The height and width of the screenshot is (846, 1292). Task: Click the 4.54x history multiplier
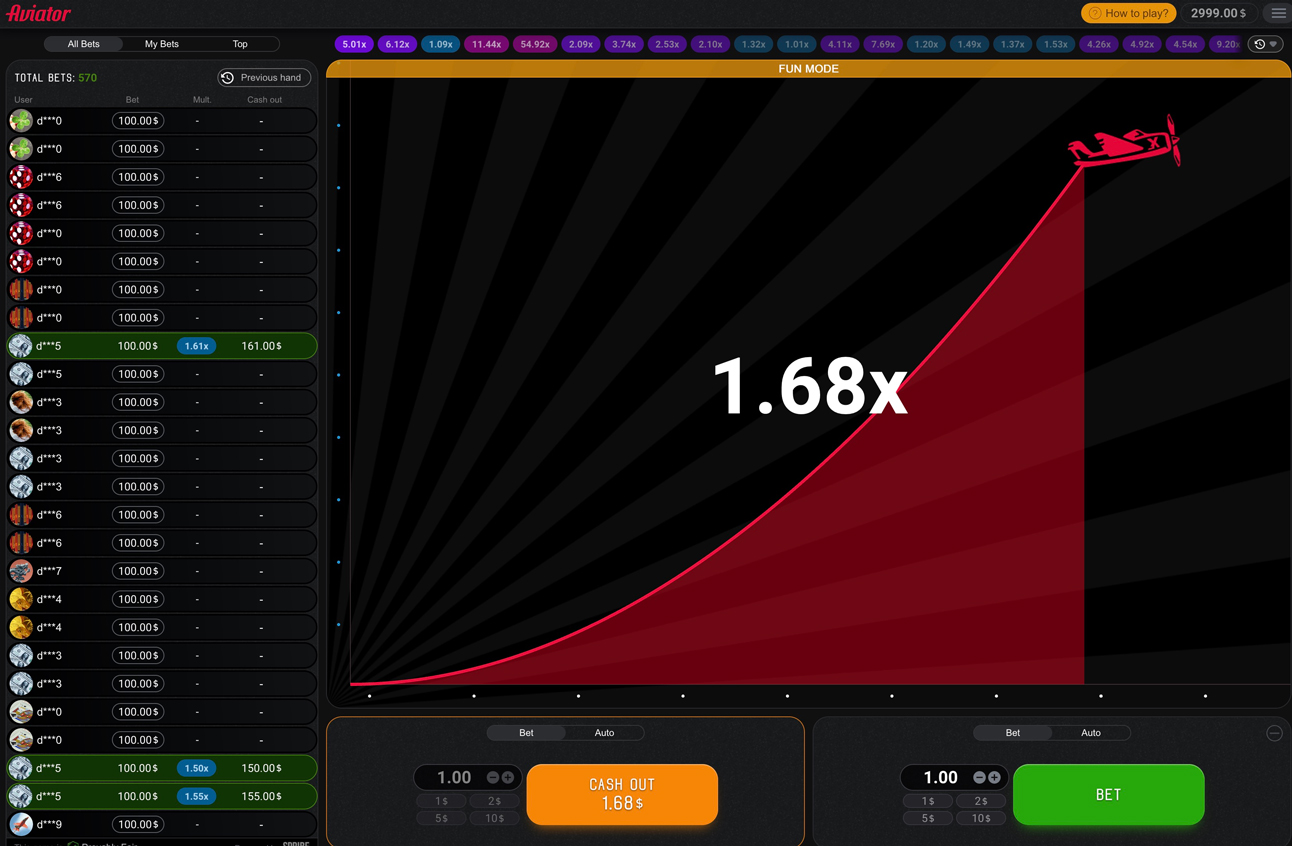(x=1185, y=44)
